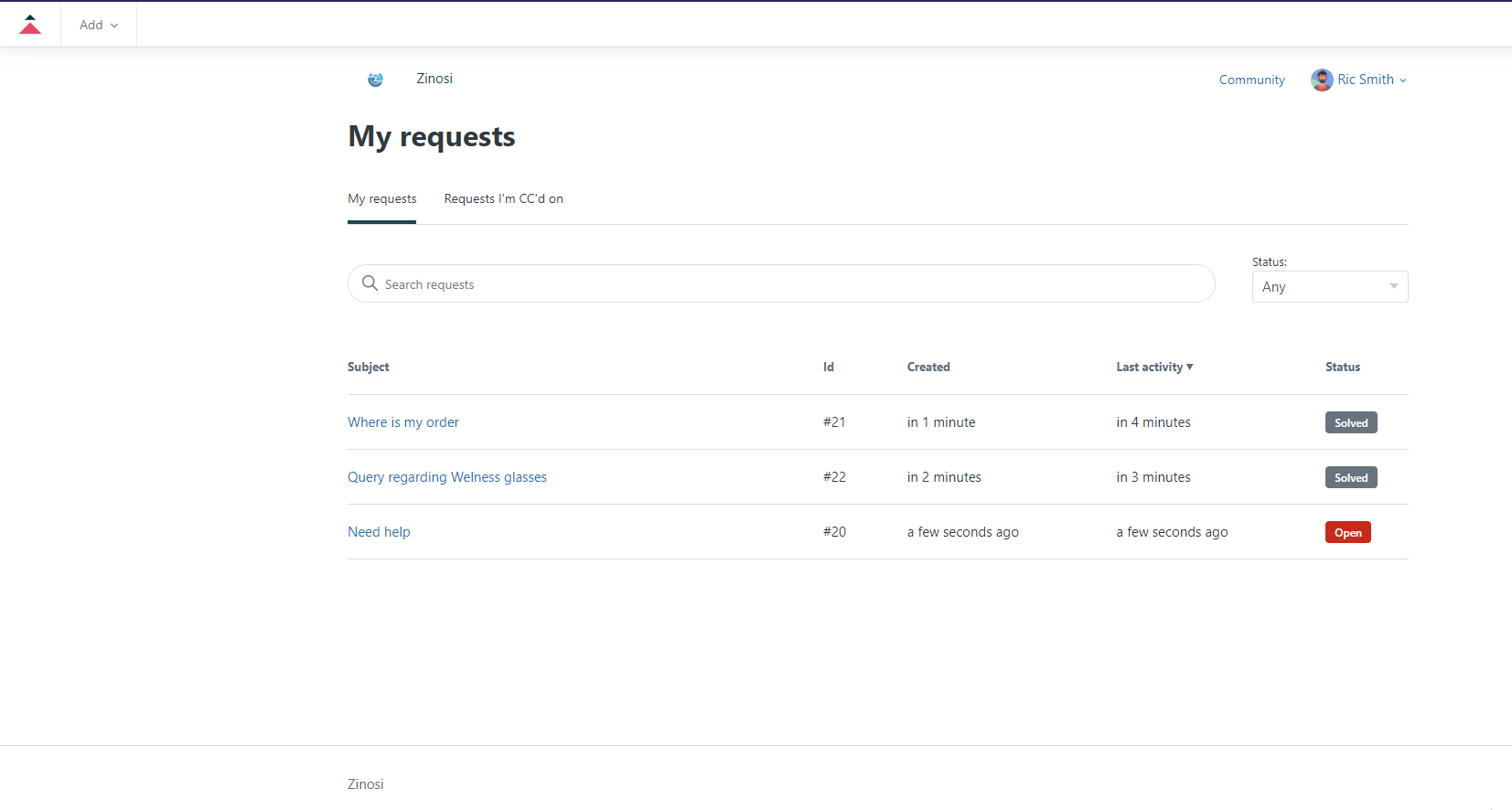Screen dimensions: 1512x810
Task: Click created time 'in 2 minutes'
Action: coord(944,477)
